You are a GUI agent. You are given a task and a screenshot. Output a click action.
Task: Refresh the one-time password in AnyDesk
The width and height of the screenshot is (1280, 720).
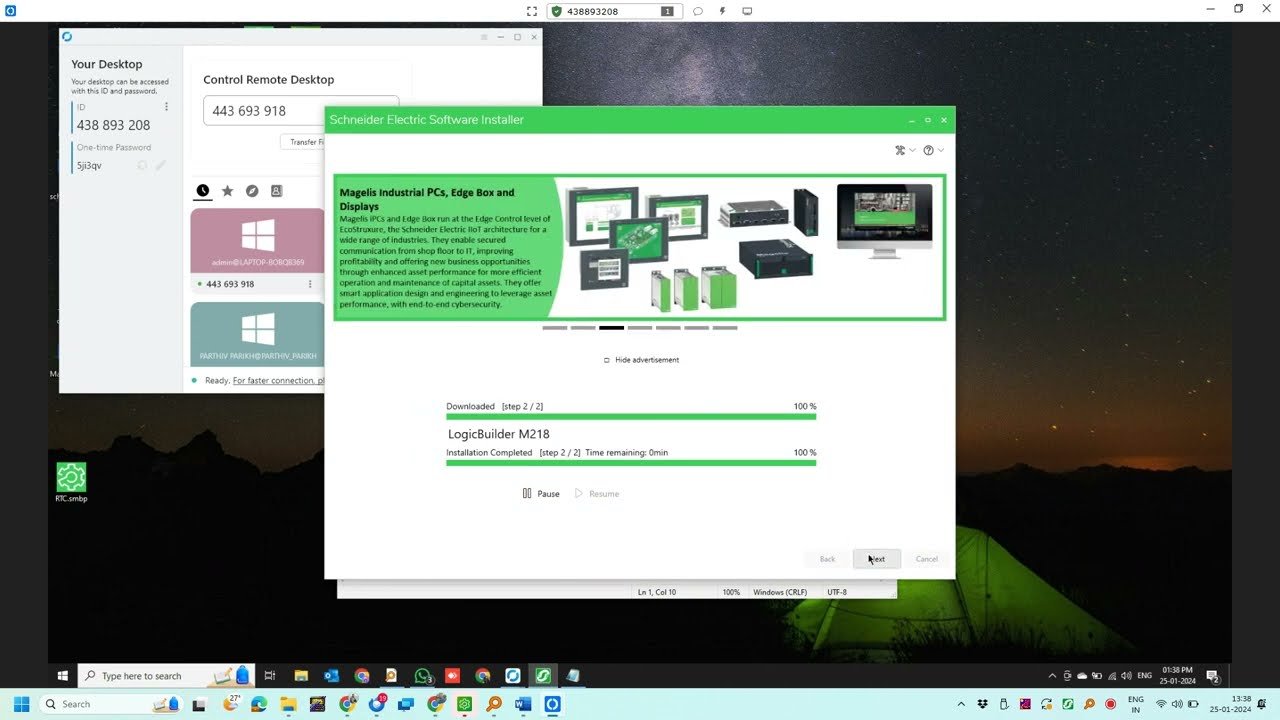pyautogui.click(x=143, y=165)
